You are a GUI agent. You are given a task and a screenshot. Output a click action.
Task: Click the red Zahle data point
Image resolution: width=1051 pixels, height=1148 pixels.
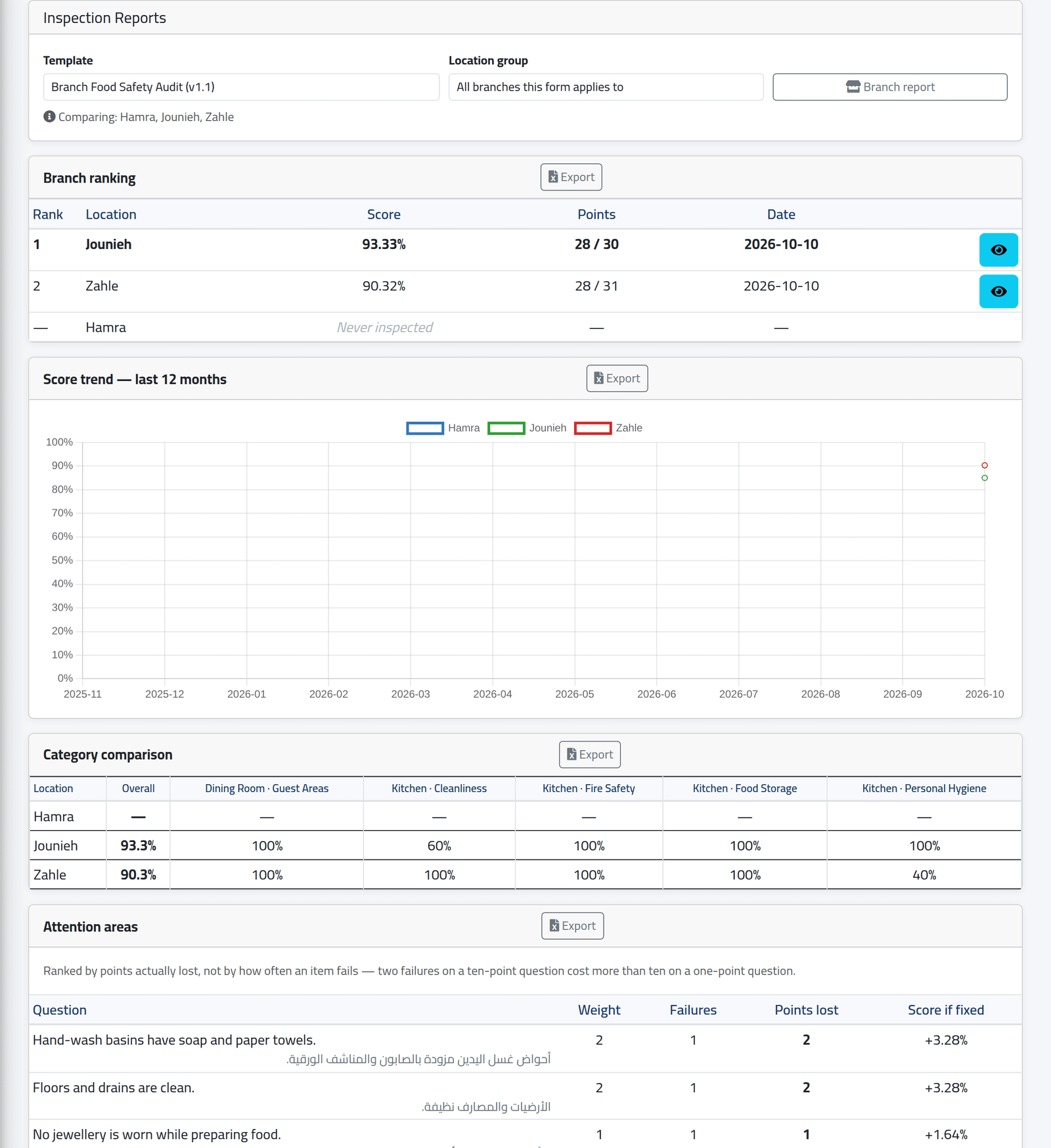pyautogui.click(x=985, y=466)
